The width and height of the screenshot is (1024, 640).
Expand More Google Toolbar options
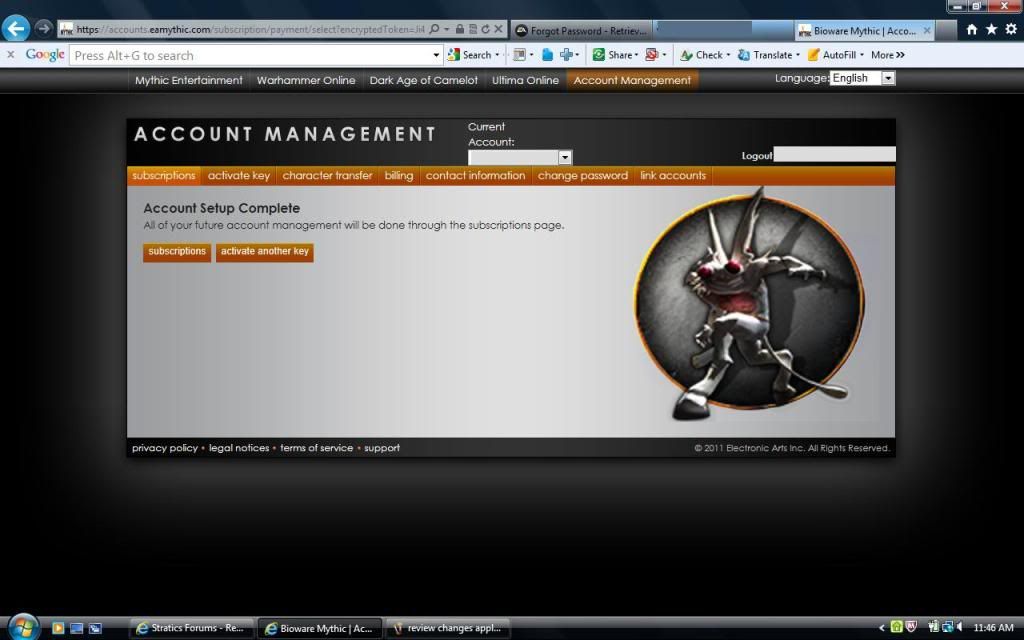click(x=888, y=55)
